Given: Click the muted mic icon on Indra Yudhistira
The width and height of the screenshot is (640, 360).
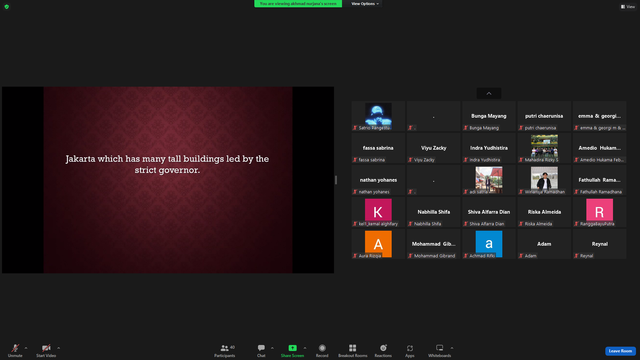Looking at the screenshot, I should pyautogui.click(x=466, y=160).
